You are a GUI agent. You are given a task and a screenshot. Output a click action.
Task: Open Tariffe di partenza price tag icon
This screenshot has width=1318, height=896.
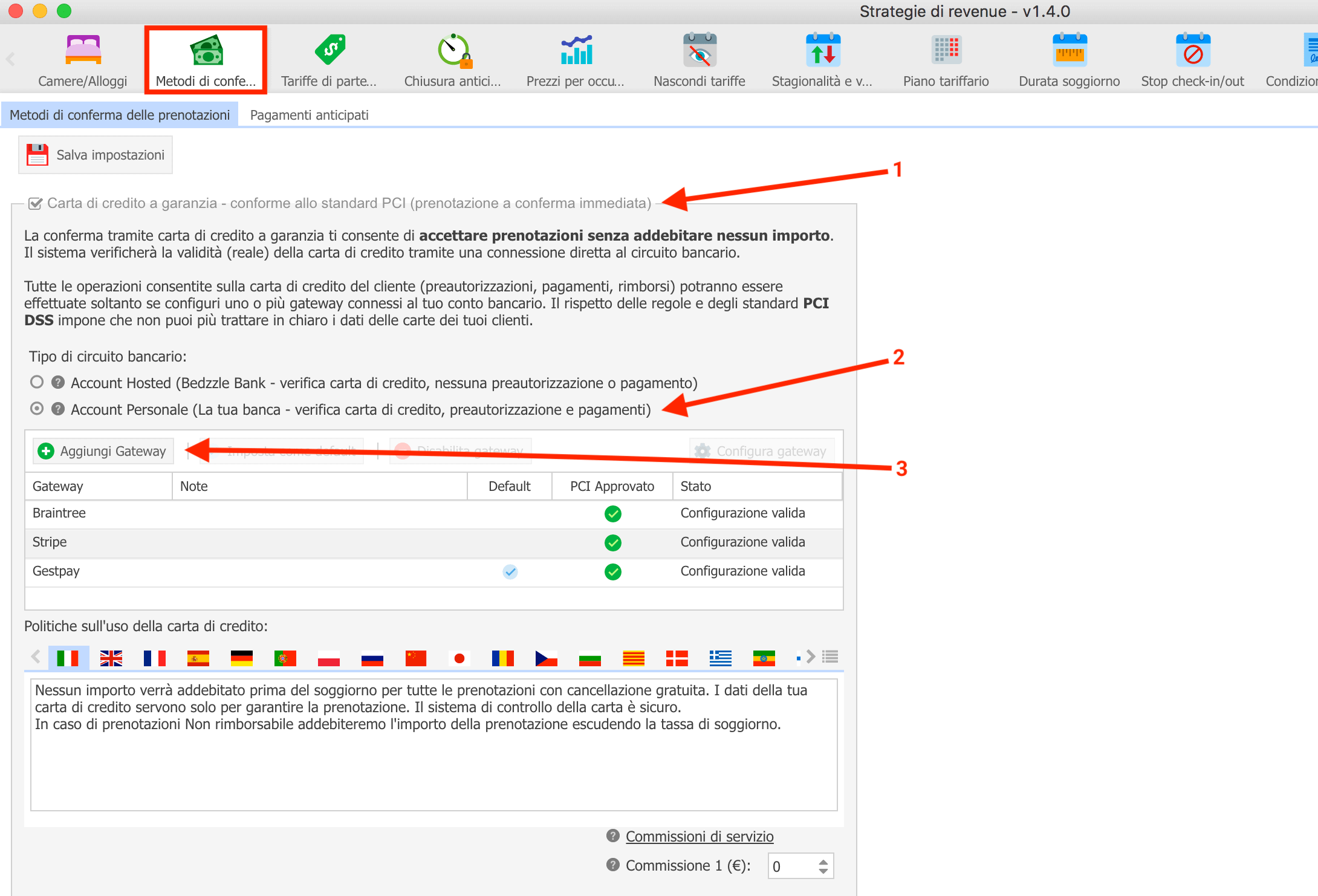(x=329, y=51)
